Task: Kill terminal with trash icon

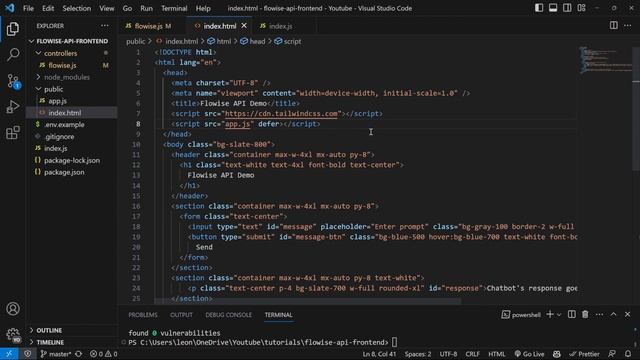Action: click(x=585, y=314)
